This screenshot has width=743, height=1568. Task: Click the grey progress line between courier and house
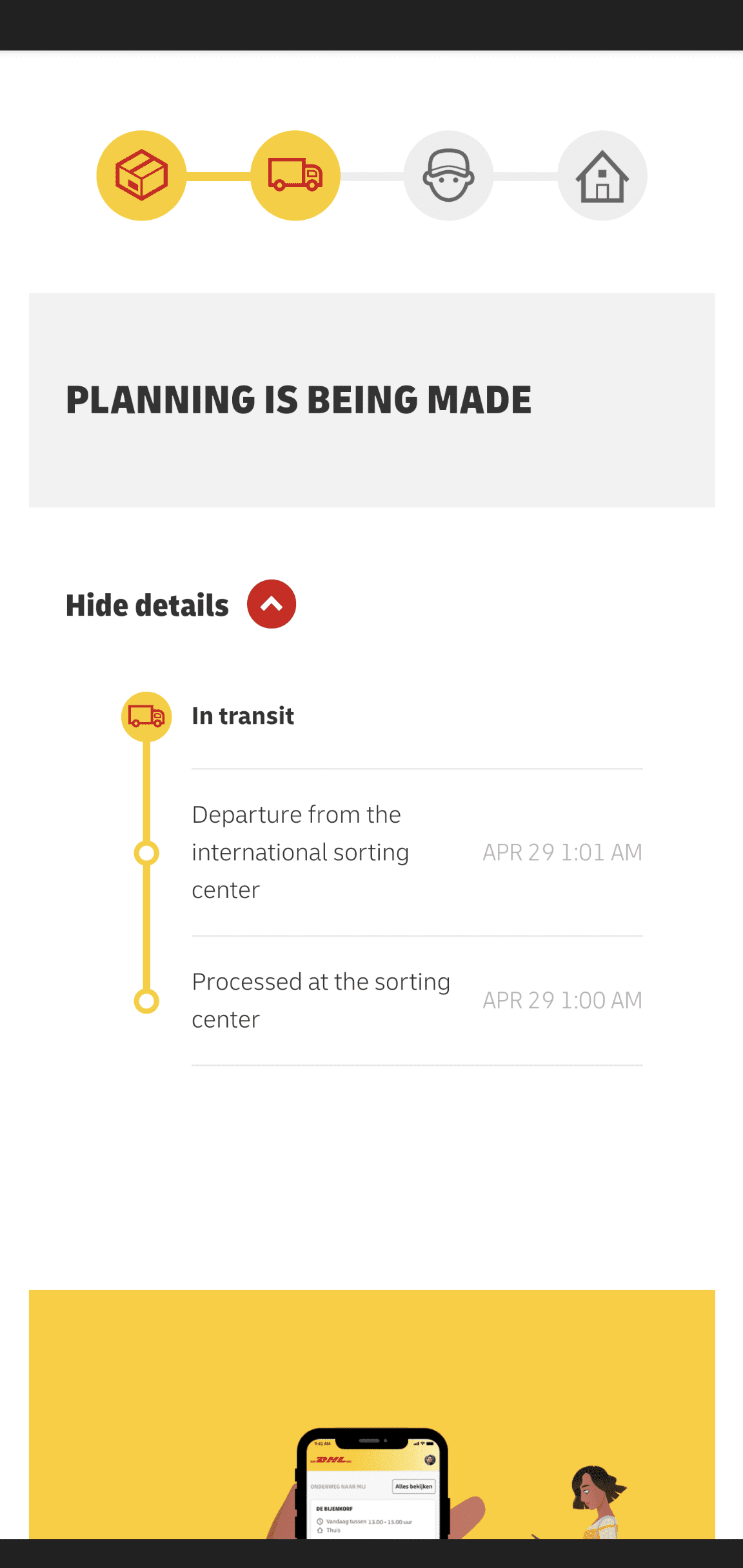click(526, 176)
